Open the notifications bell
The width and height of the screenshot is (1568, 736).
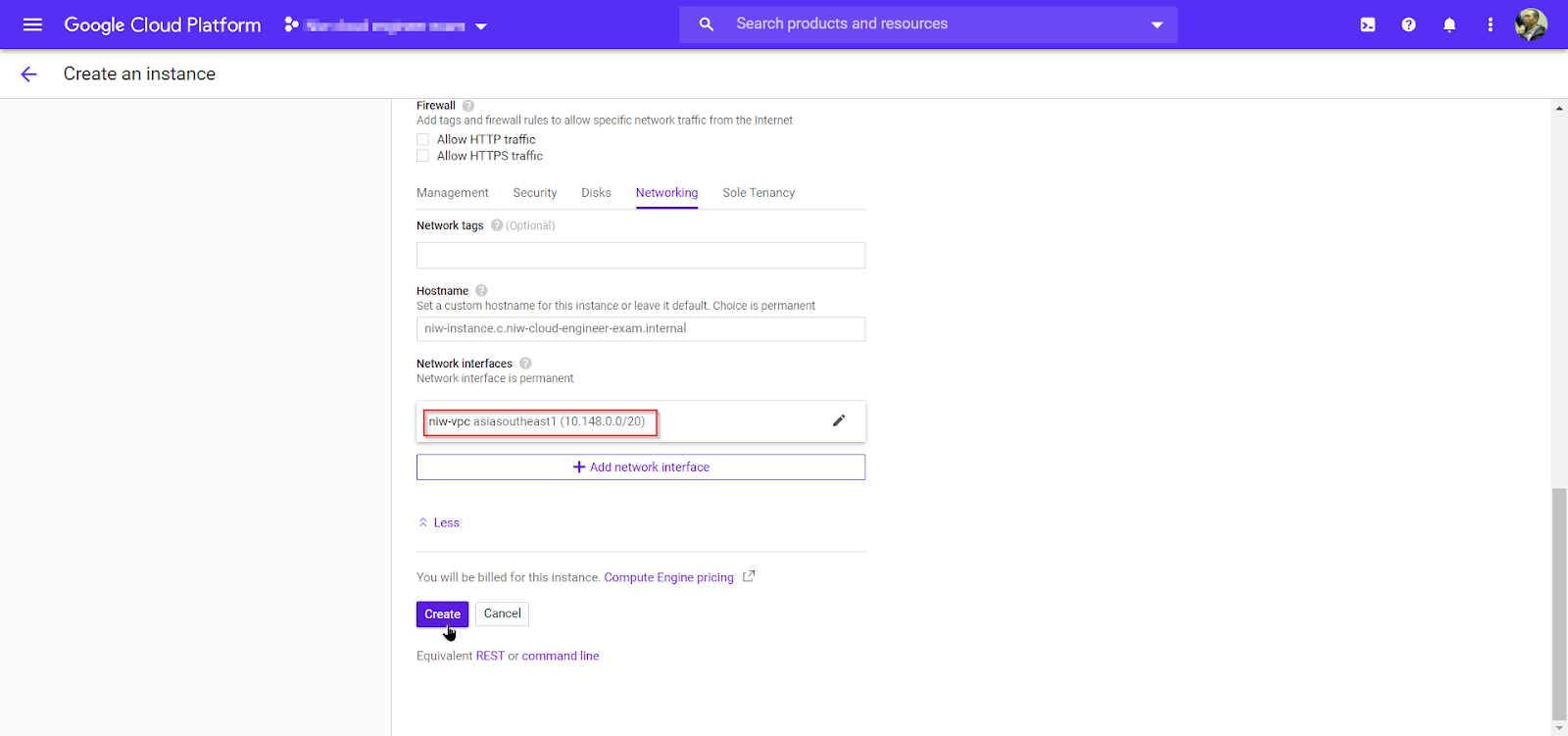click(x=1449, y=25)
